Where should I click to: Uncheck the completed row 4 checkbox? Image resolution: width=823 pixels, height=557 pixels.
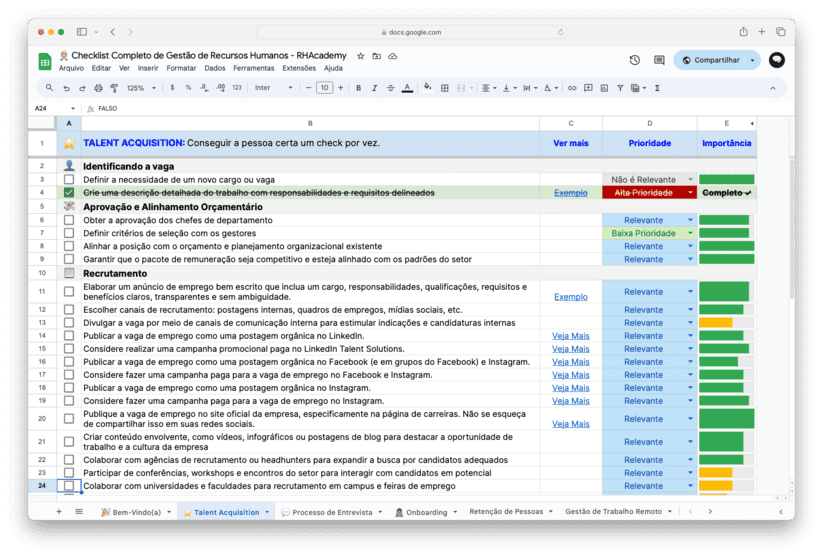pos(69,193)
